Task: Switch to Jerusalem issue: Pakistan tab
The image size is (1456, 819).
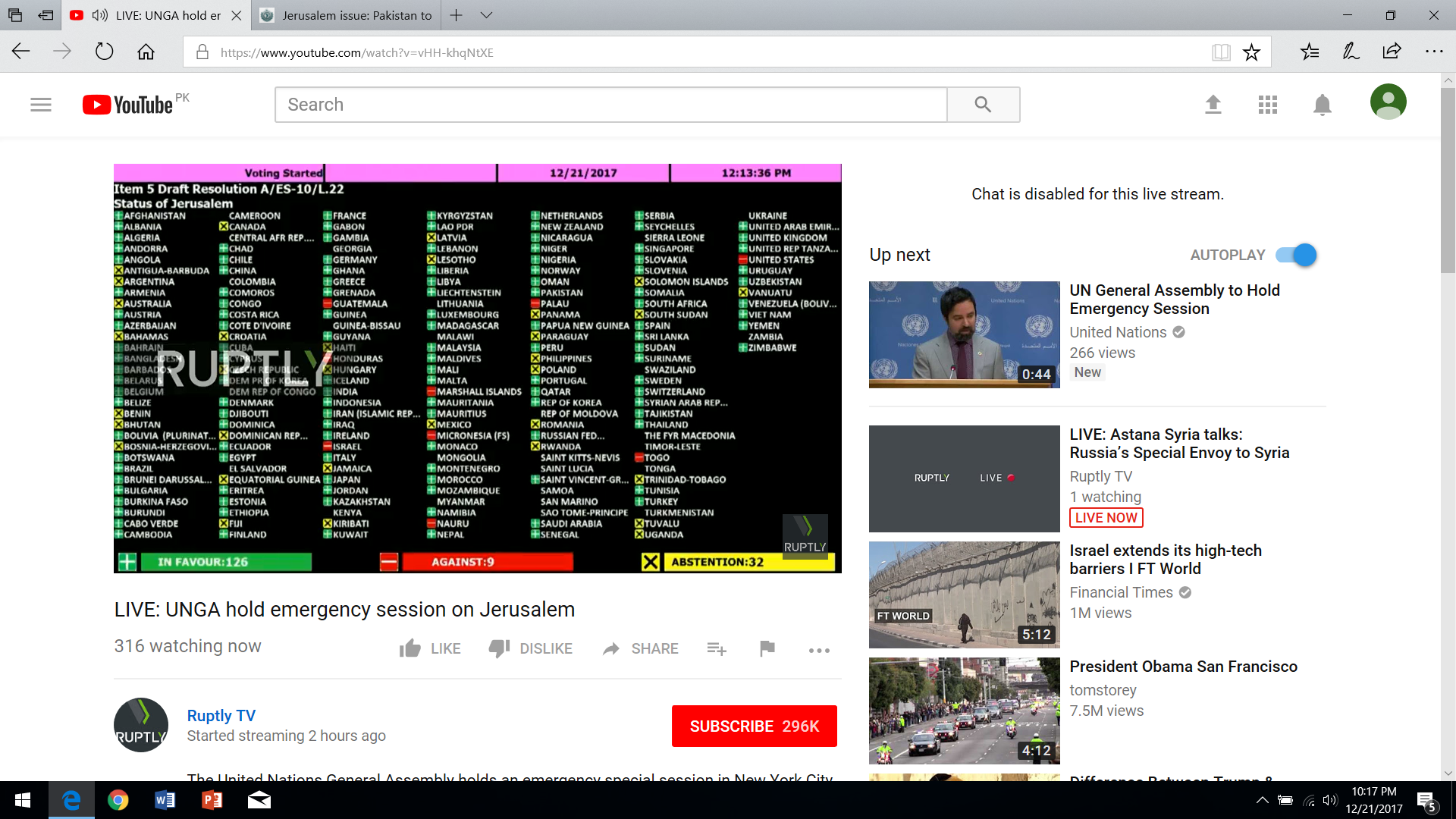Action: coord(347,15)
